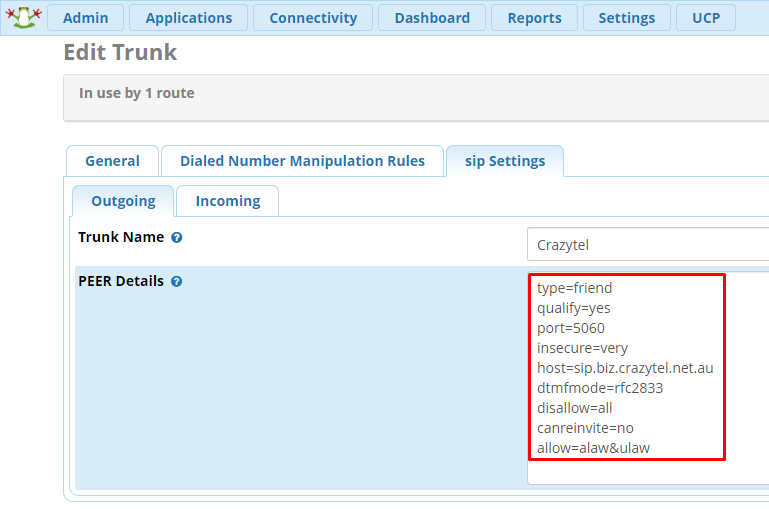The width and height of the screenshot is (769, 509).
Task: Select the sip Settings tab
Action: tap(505, 161)
